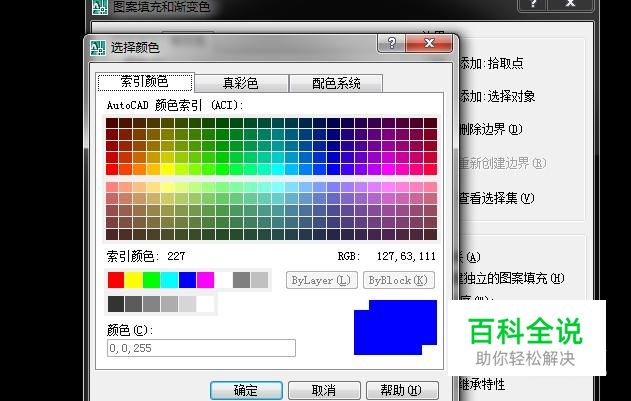Click 删除边界(D) in the hatch dialog
This screenshot has height=401, width=631.
click(491, 129)
